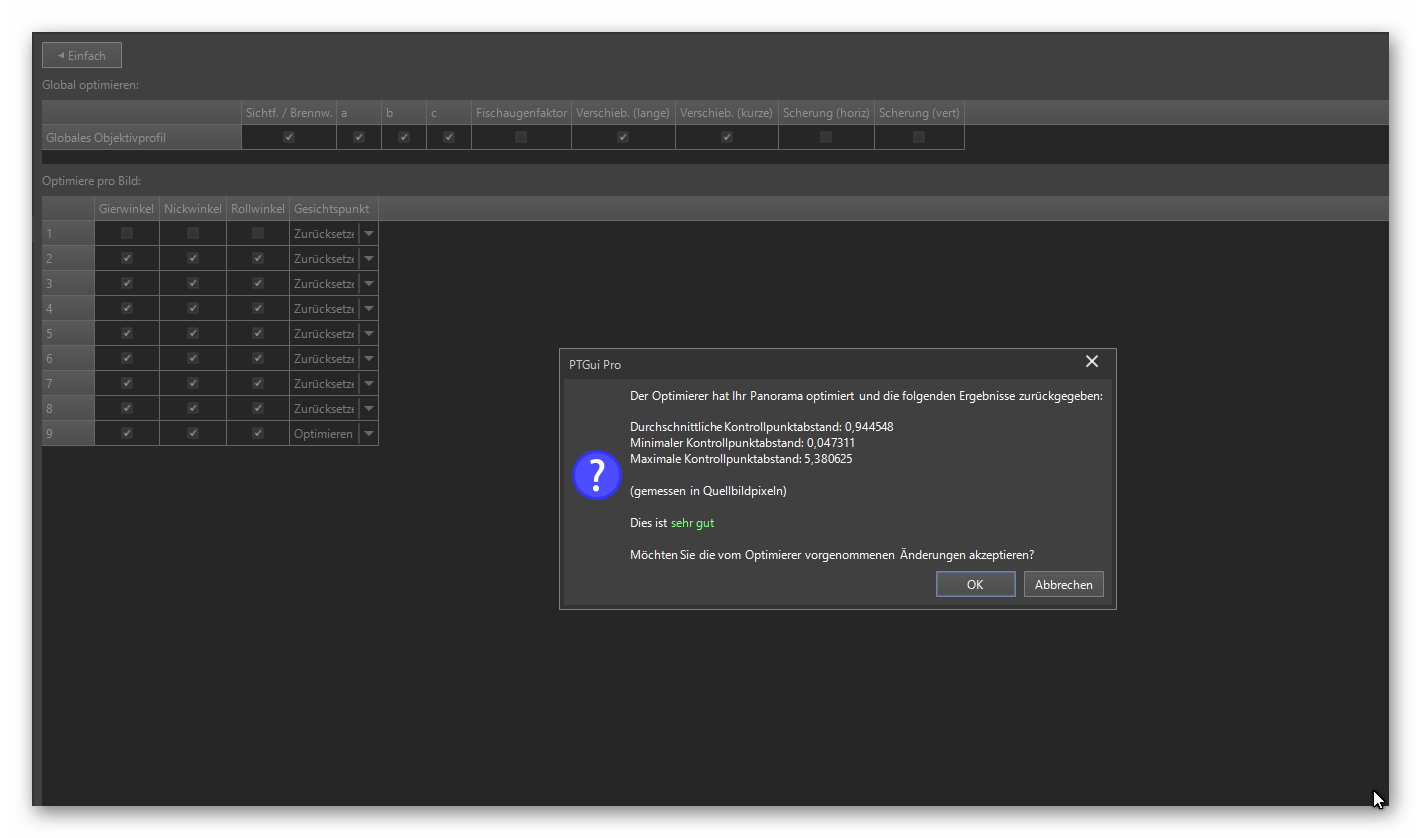This screenshot has height=838, width=1421.
Task: Toggle Sichtf. / Brennw. checkbox for global lens
Action: (x=289, y=138)
